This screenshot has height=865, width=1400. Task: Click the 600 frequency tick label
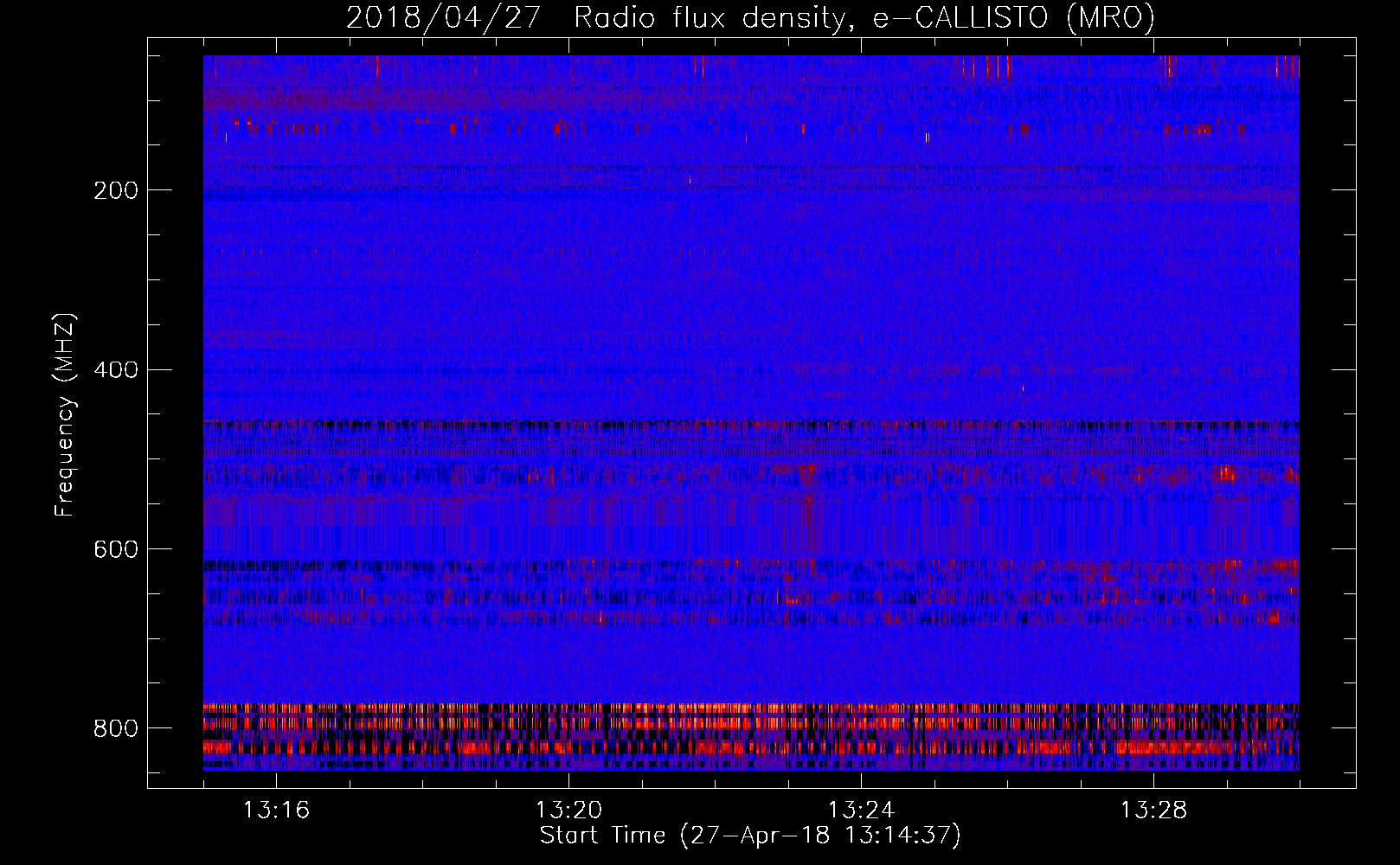pyautogui.click(x=116, y=550)
